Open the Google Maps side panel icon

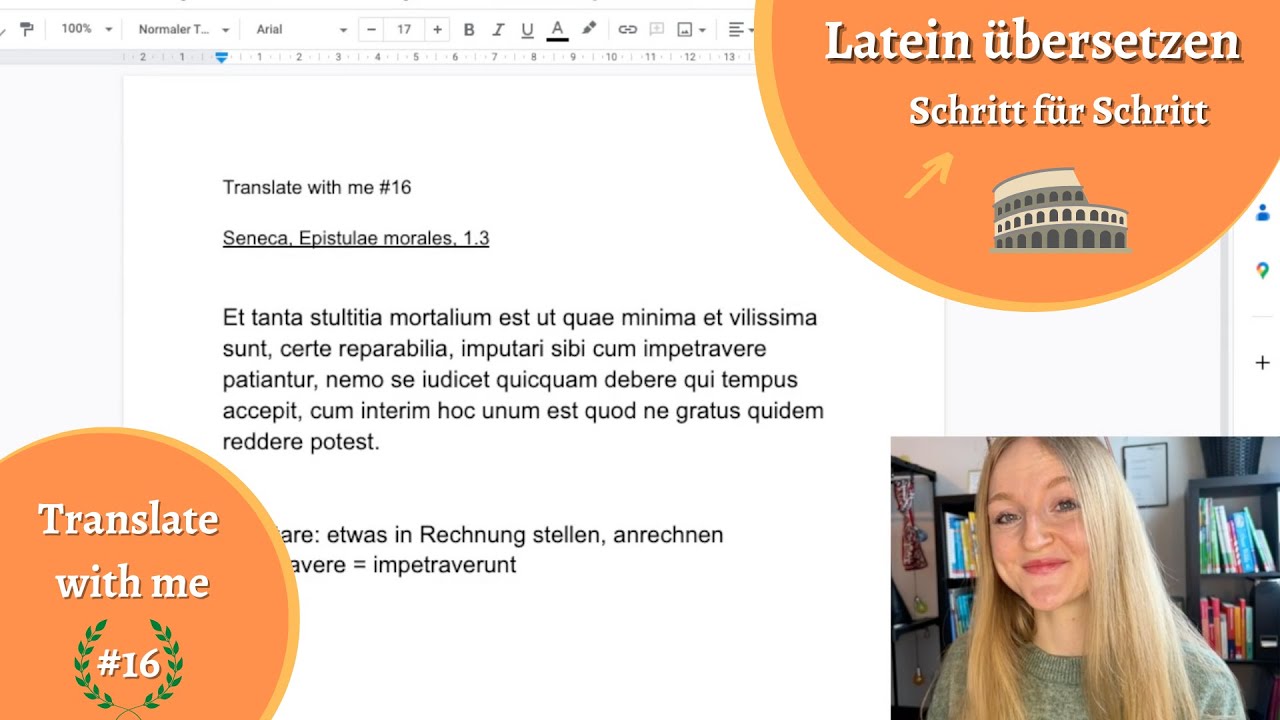click(1262, 270)
